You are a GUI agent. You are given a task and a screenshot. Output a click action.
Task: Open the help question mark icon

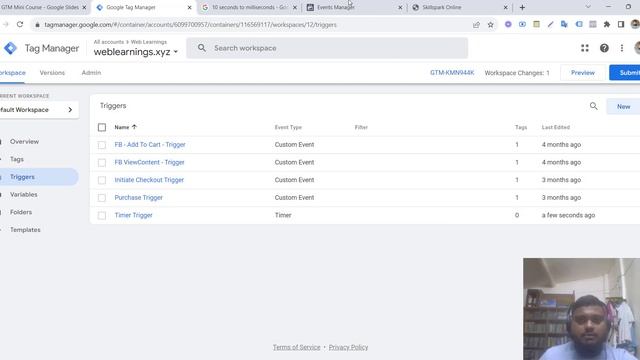(x=604, y=48)
